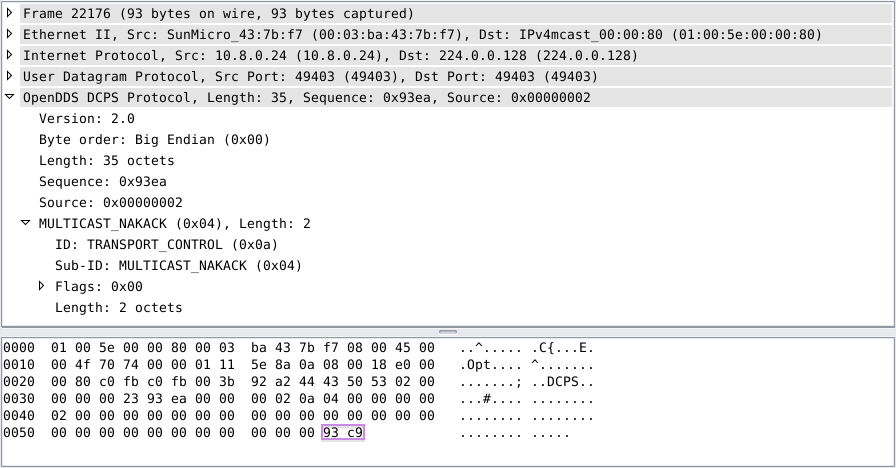
Task: Collapse the MULTICAST_NAKACK subtree
Action: click(25, 223)
